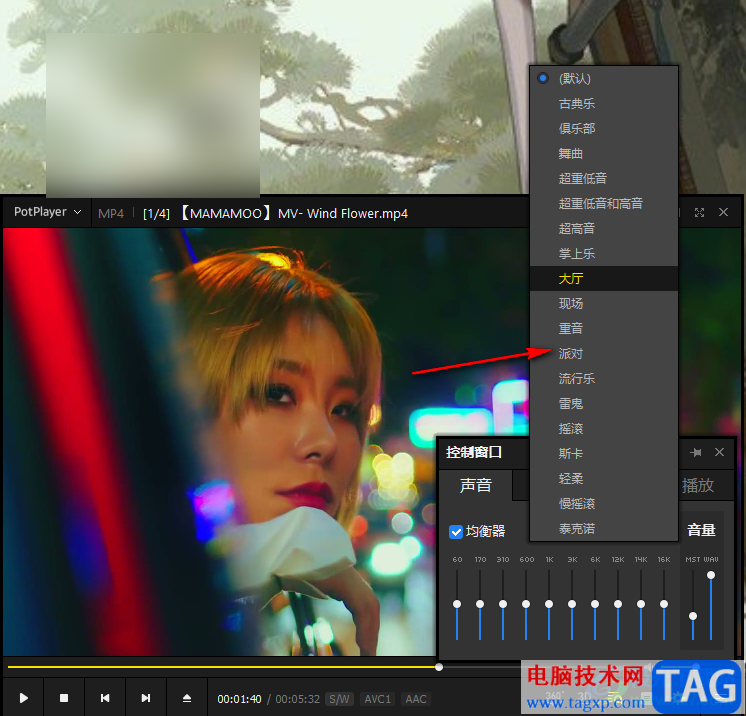Switch to the 播放 tab
746x716 pixels.
(x=697, y=485)
